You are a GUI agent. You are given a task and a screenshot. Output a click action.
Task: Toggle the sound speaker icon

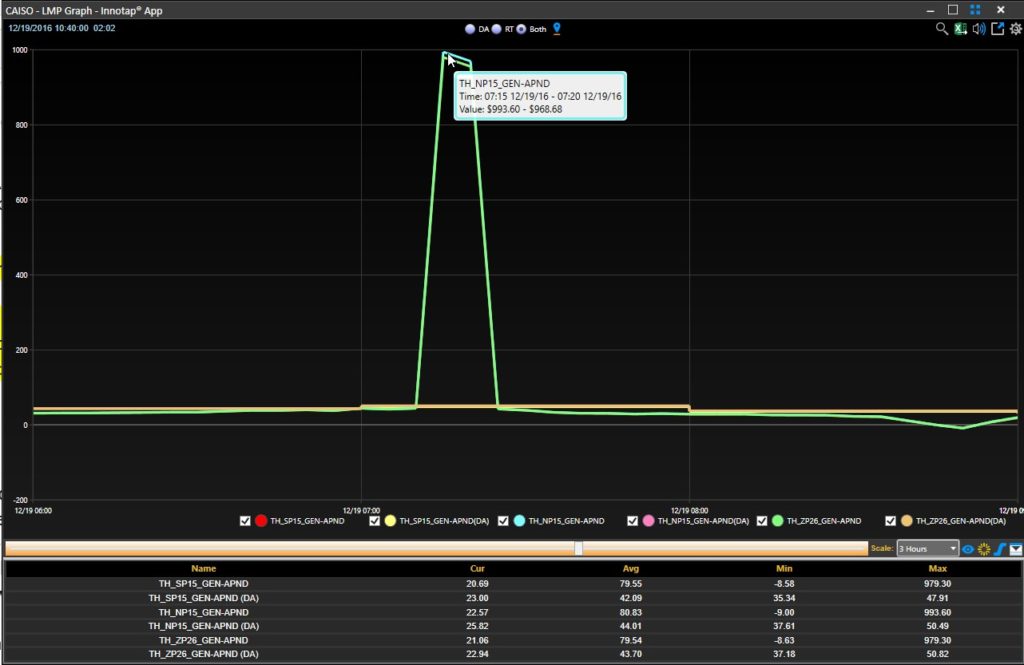(x=978, y=29)
